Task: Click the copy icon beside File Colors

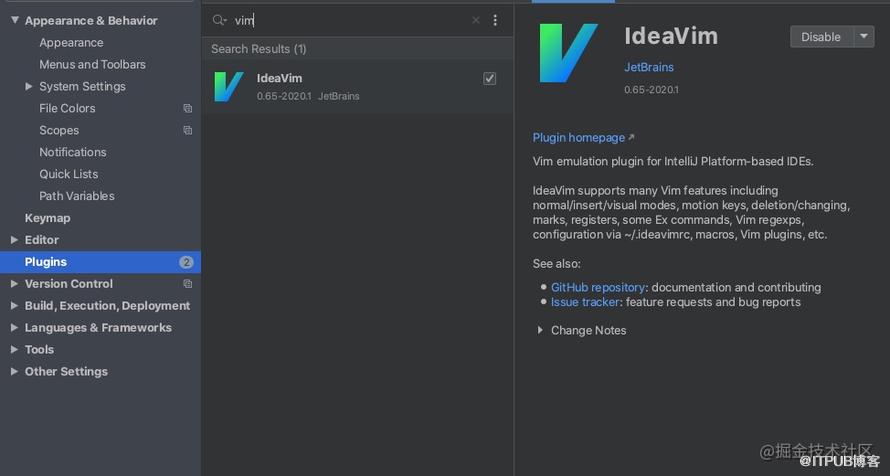Action: click(187, 108)
